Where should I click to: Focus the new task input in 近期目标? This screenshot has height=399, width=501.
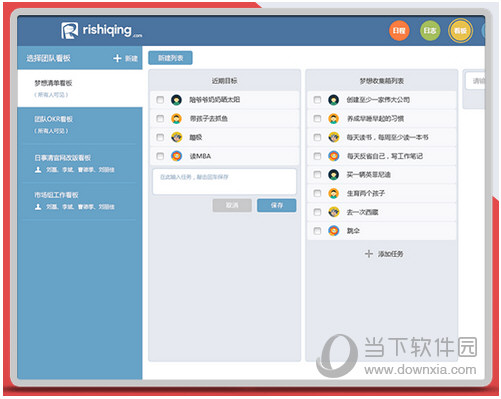point(224,182)
